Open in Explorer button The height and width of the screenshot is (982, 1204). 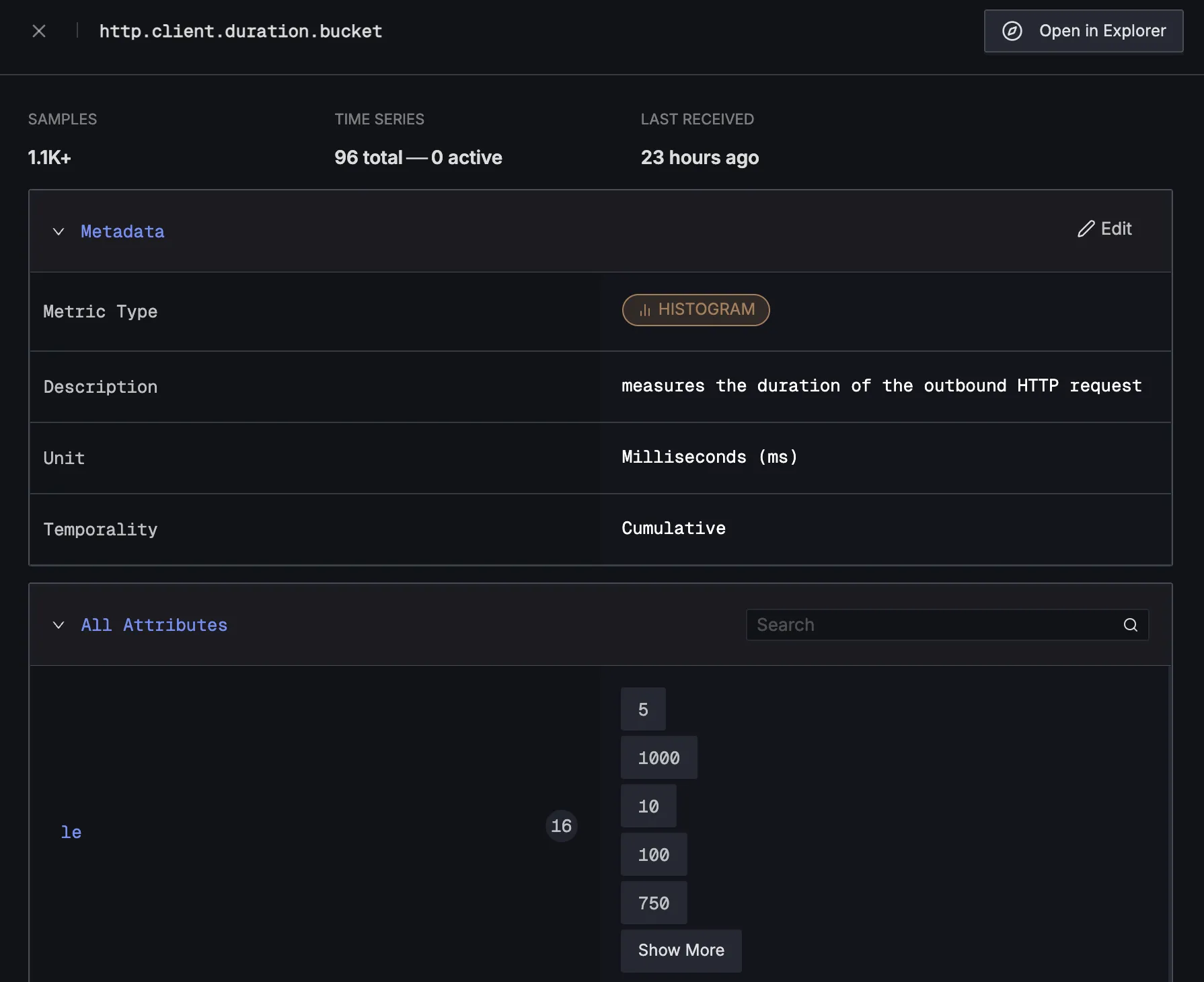pos(1083,31)
